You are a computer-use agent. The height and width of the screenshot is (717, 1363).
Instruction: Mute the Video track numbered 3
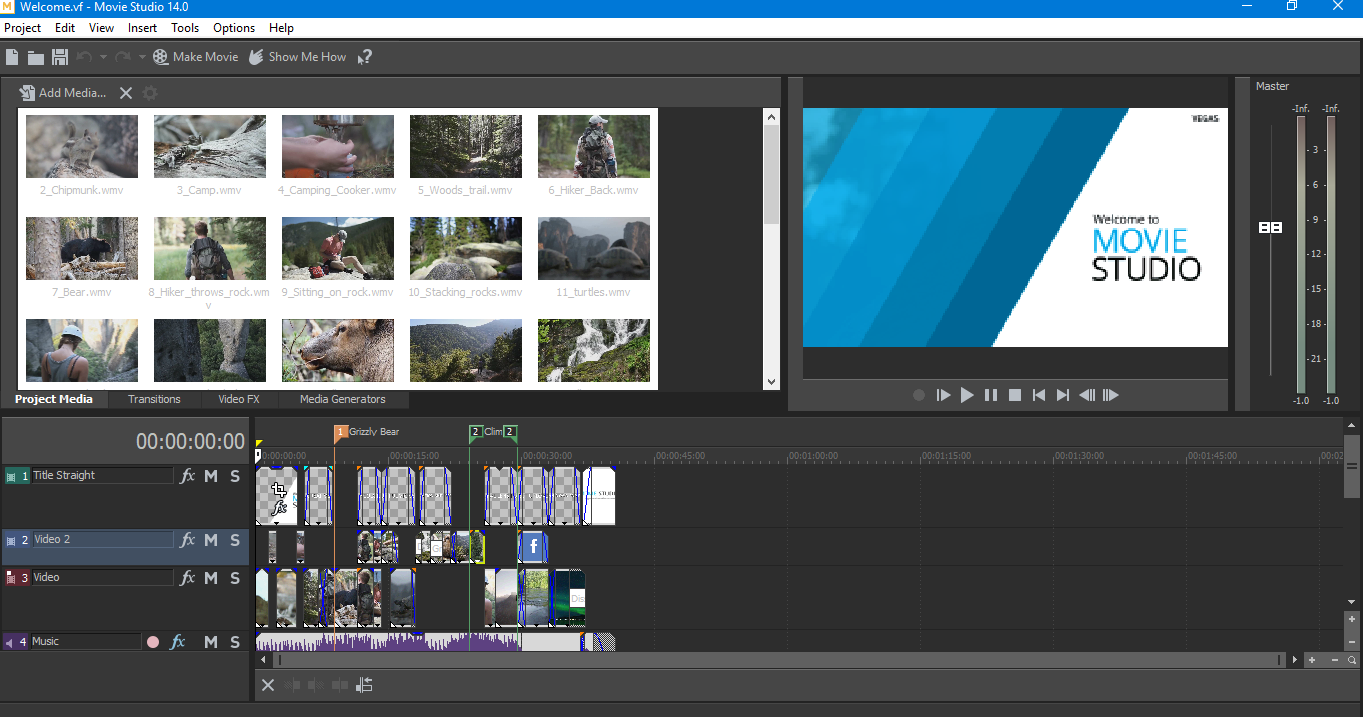tap(211, 578)
